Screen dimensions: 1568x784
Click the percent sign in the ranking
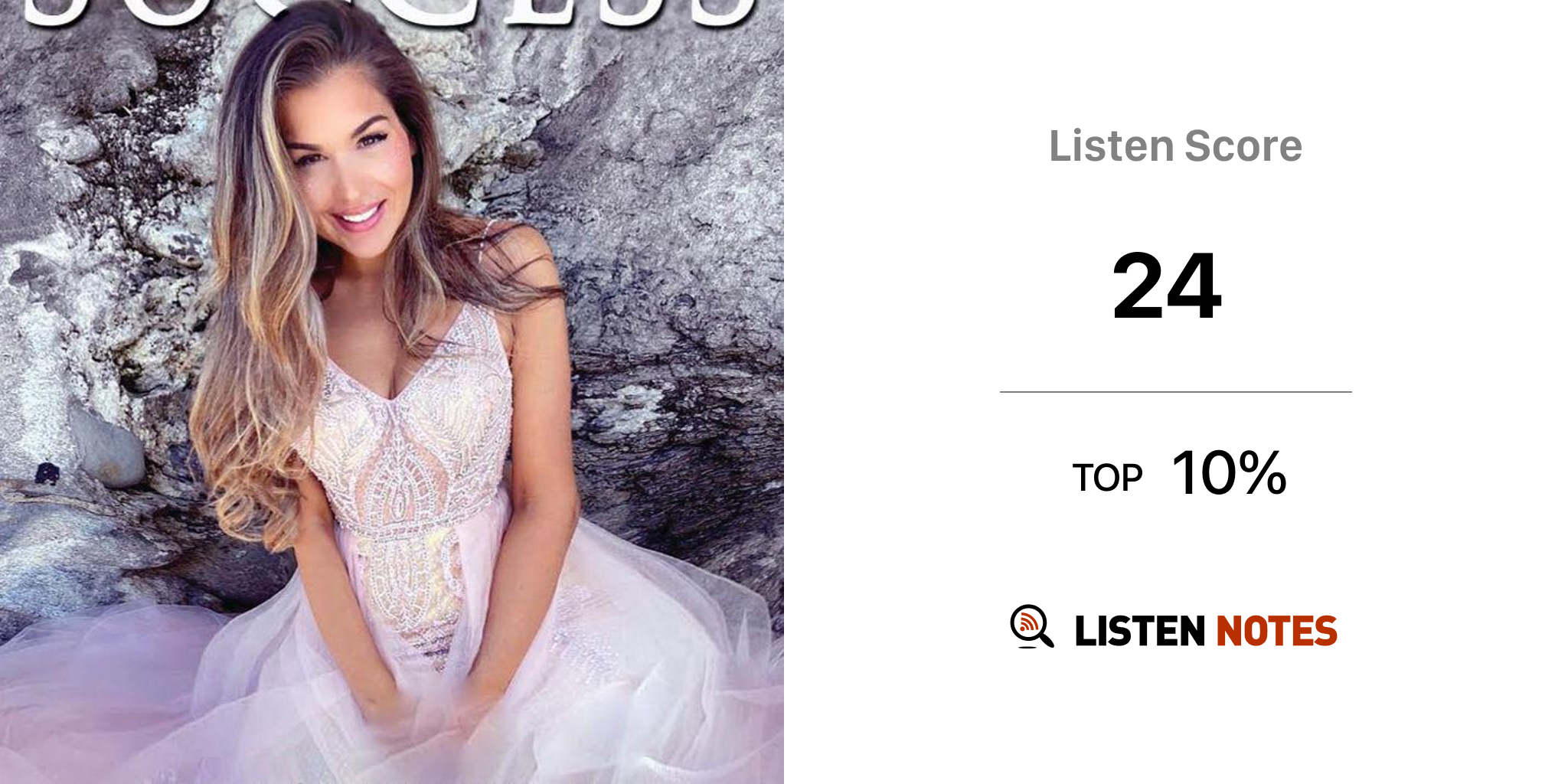1264,473
